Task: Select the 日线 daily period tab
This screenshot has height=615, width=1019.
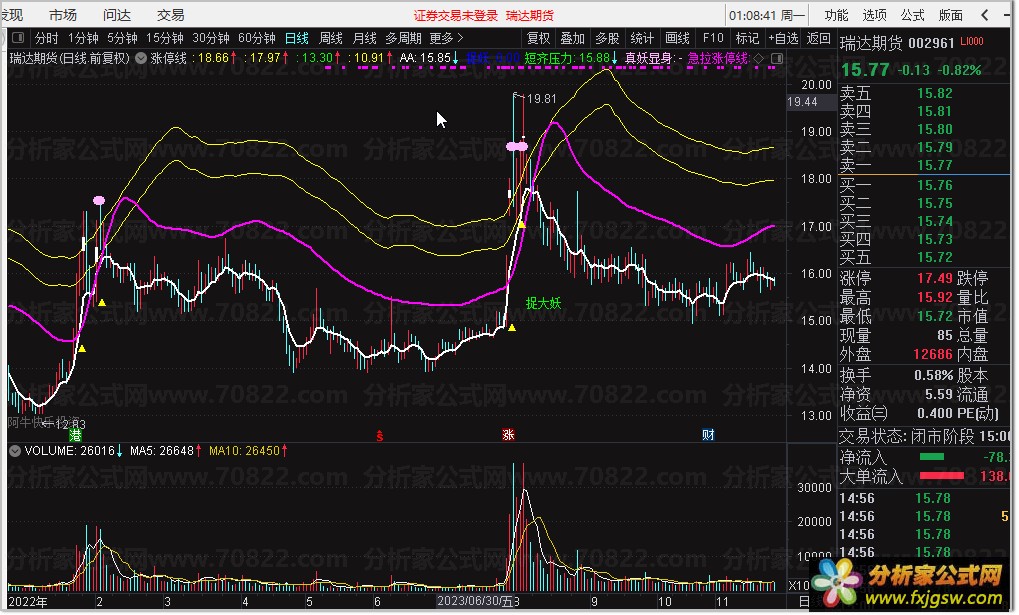Action: click(297, 38)
